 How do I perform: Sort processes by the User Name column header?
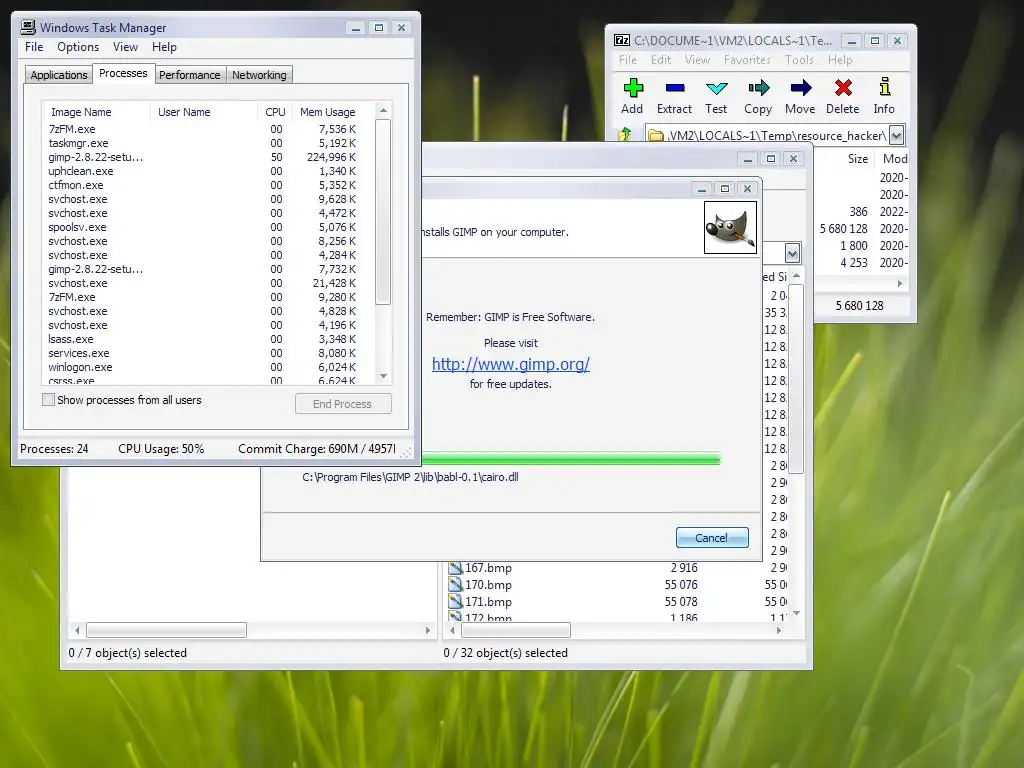pyautogui.click(x=203, y=112)
